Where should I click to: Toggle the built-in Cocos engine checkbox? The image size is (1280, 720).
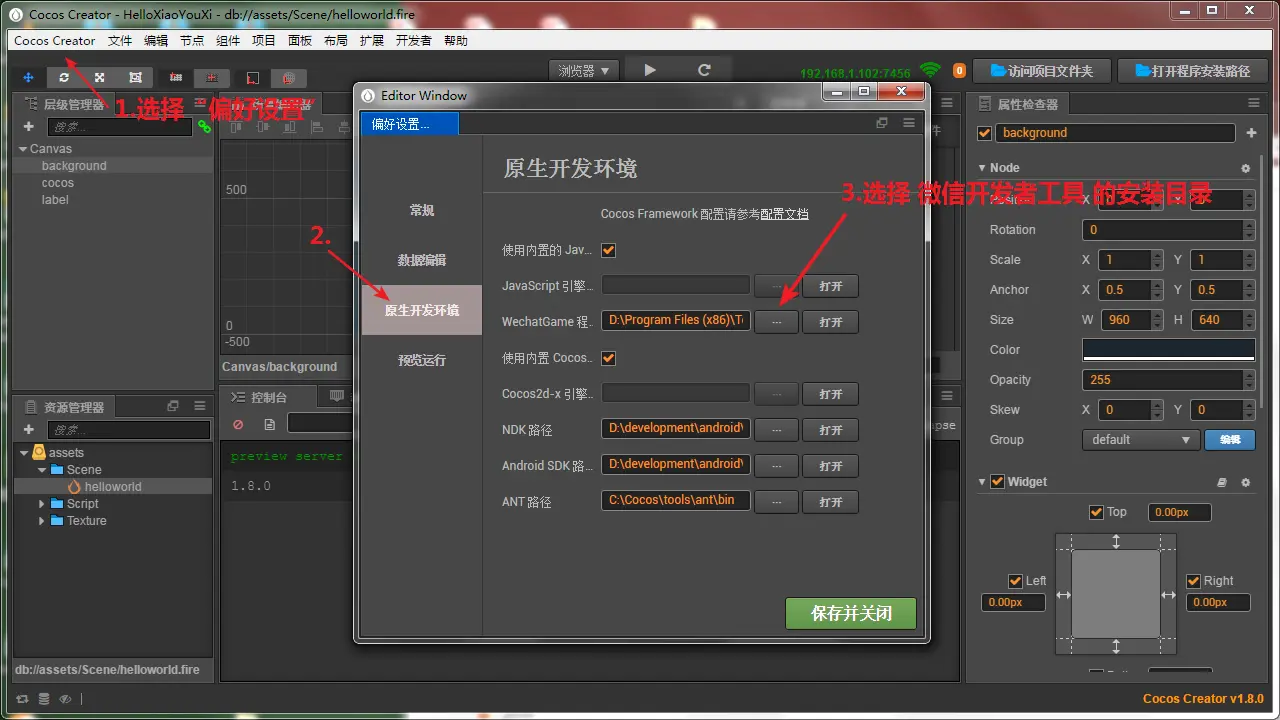[x=608, y=358]
